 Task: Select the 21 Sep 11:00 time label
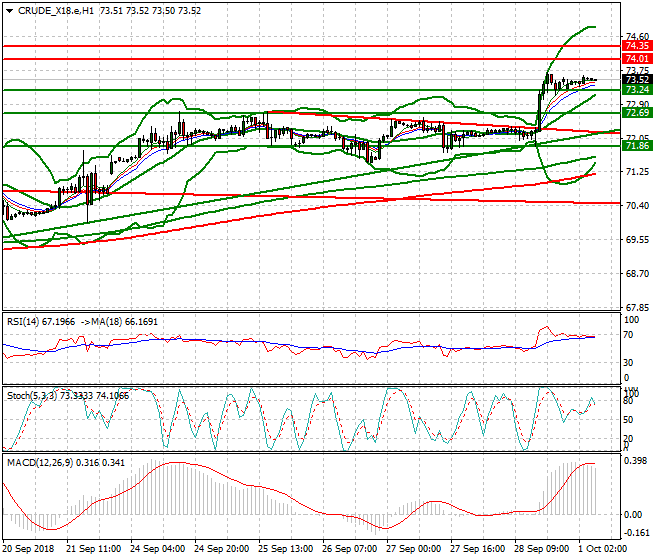point(93,549)
